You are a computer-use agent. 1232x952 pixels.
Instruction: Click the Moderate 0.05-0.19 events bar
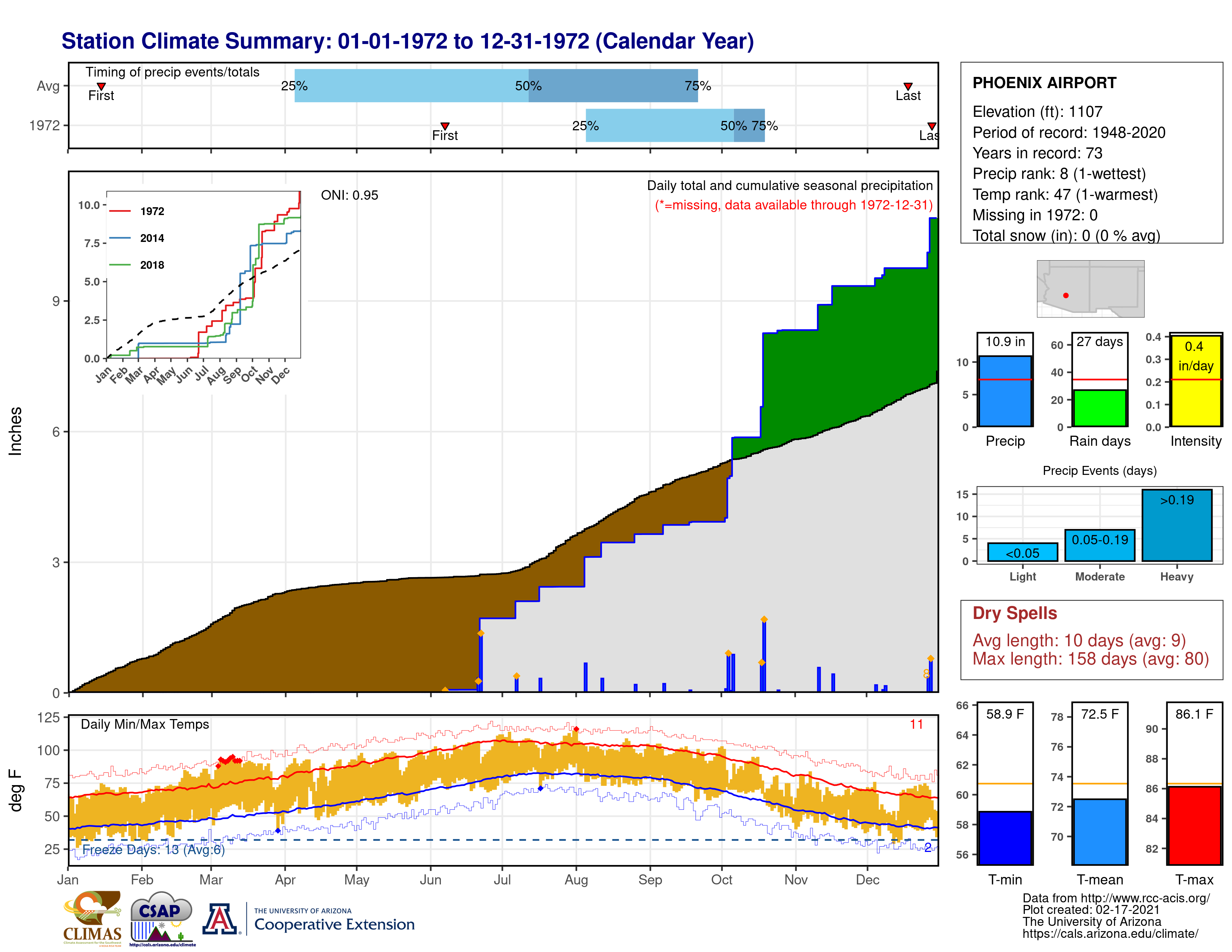[x=1100, y=545]
